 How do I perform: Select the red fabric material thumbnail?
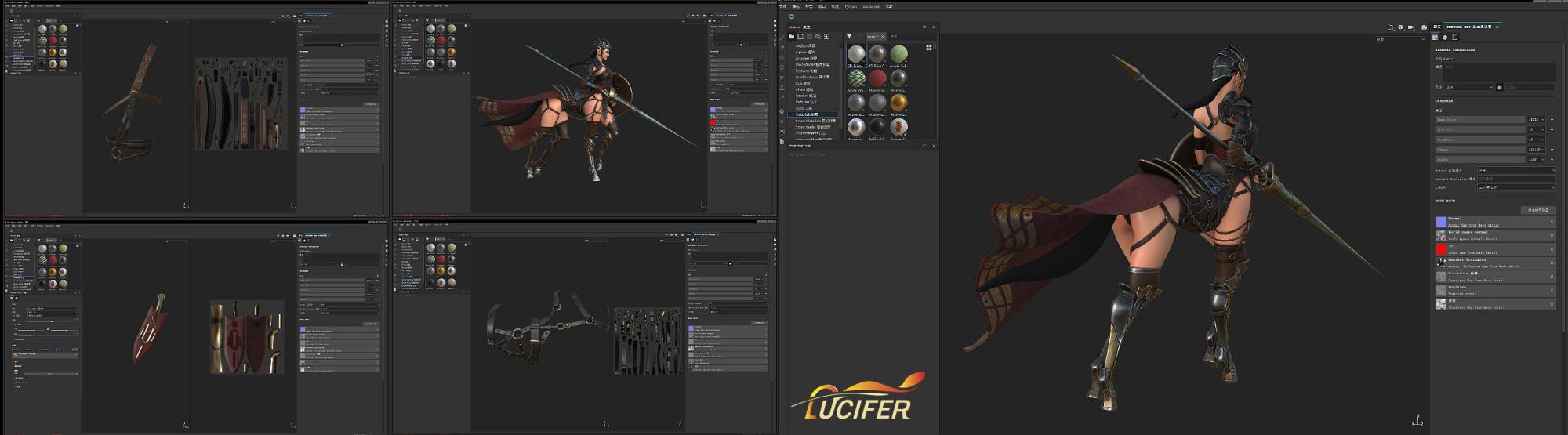877,78
